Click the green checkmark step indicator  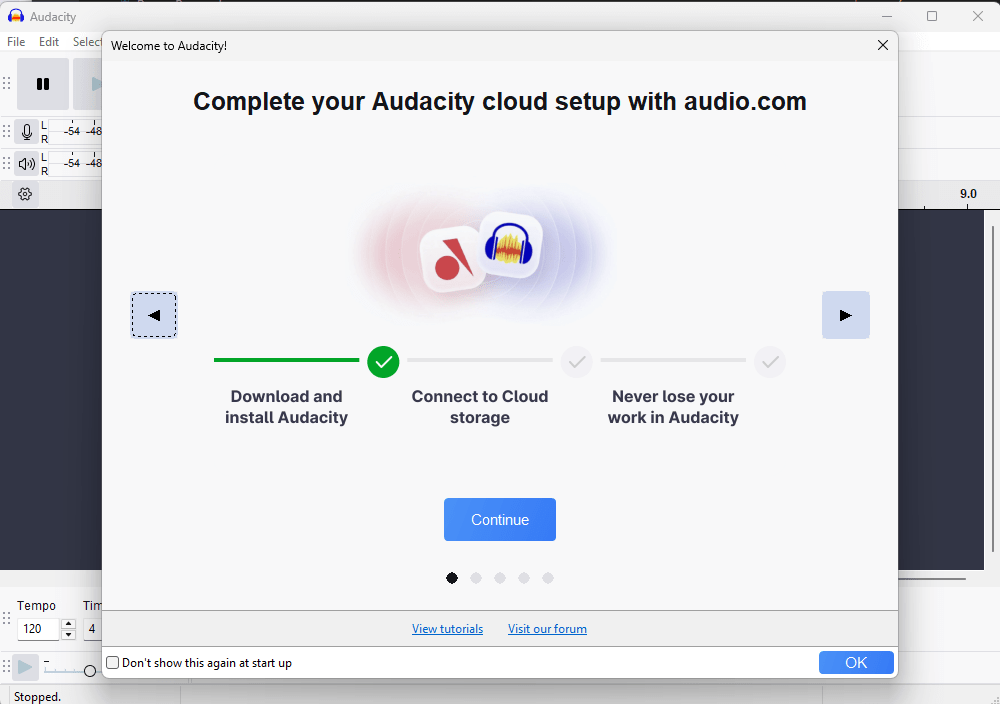click(x=383, y=361)
